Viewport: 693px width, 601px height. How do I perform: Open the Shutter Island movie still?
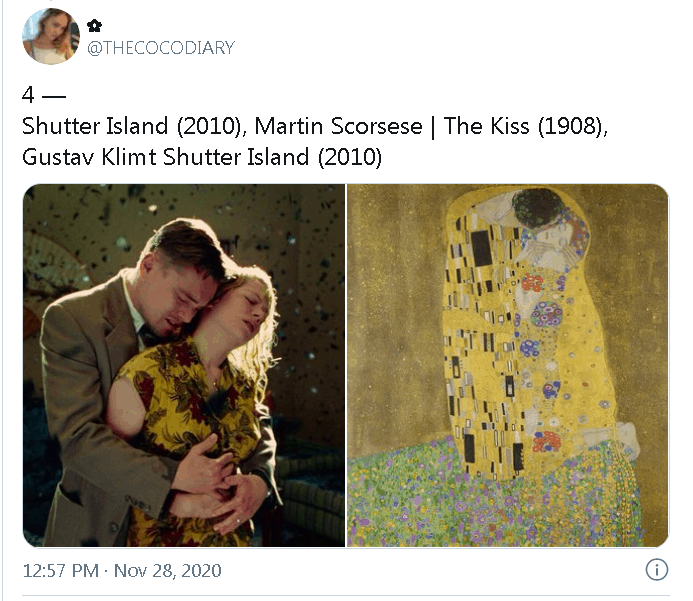tap(184, 365)
